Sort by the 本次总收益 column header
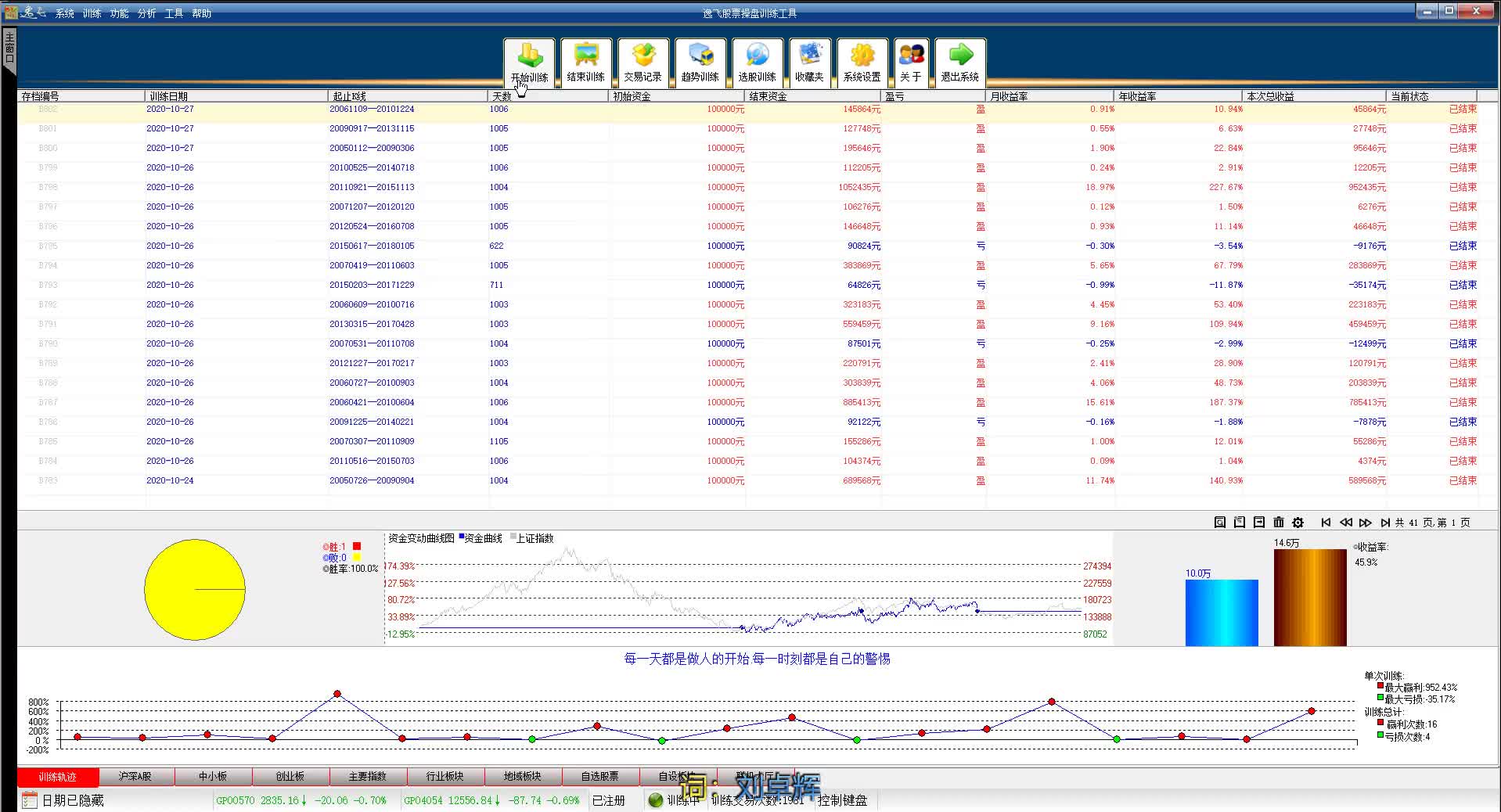1501x812 pixels. (x=1315, y=96)
